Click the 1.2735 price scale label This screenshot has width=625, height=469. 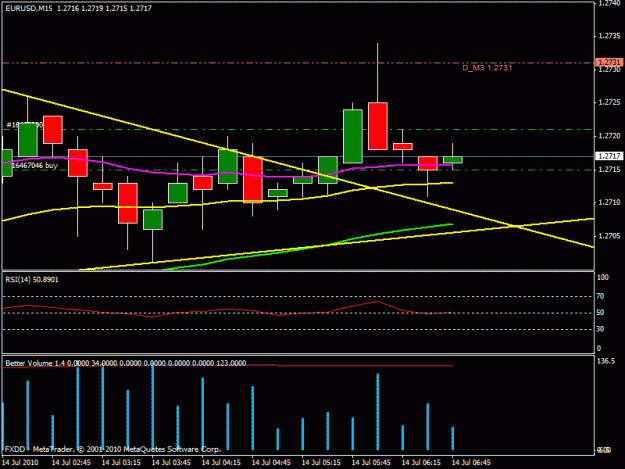point(609,36)
